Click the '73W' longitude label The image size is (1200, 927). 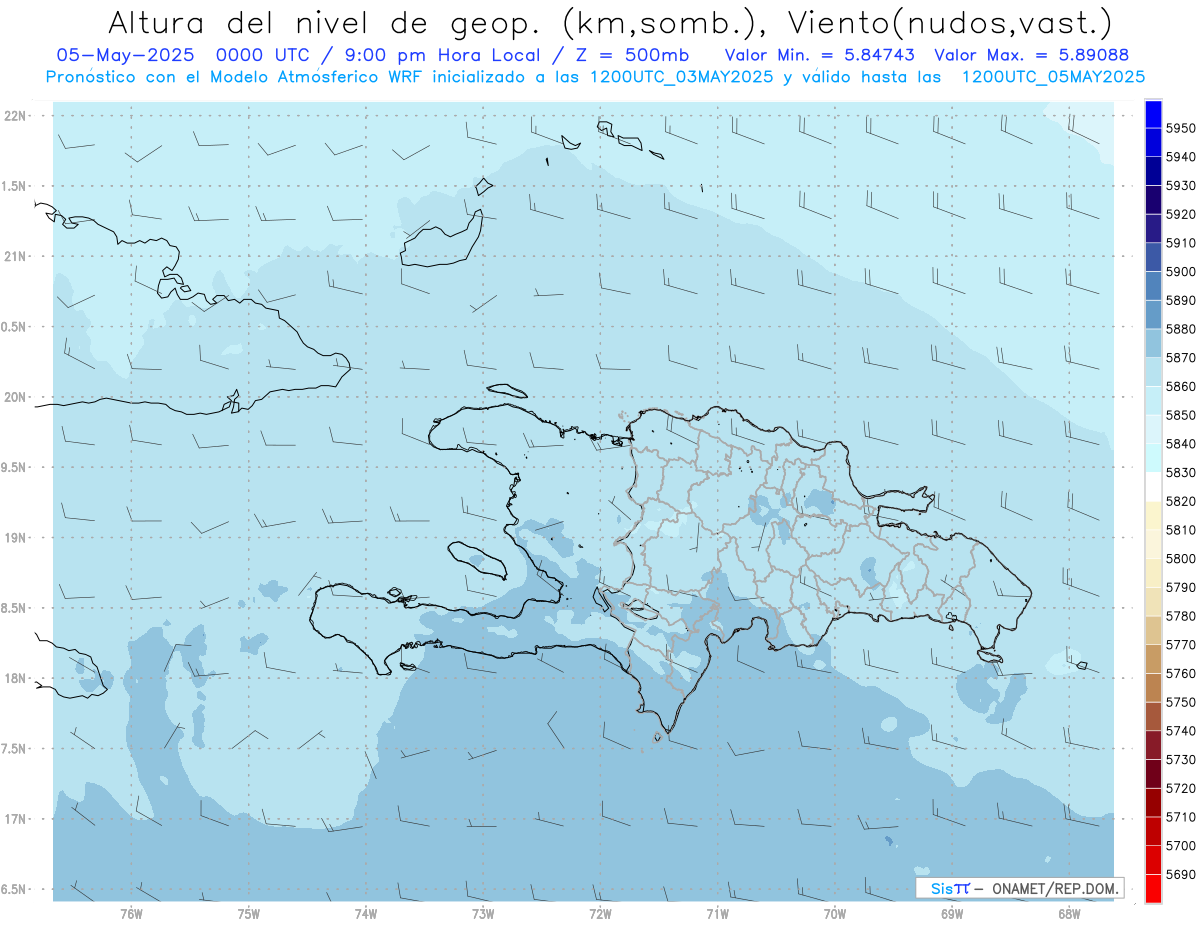coord(483,913)
